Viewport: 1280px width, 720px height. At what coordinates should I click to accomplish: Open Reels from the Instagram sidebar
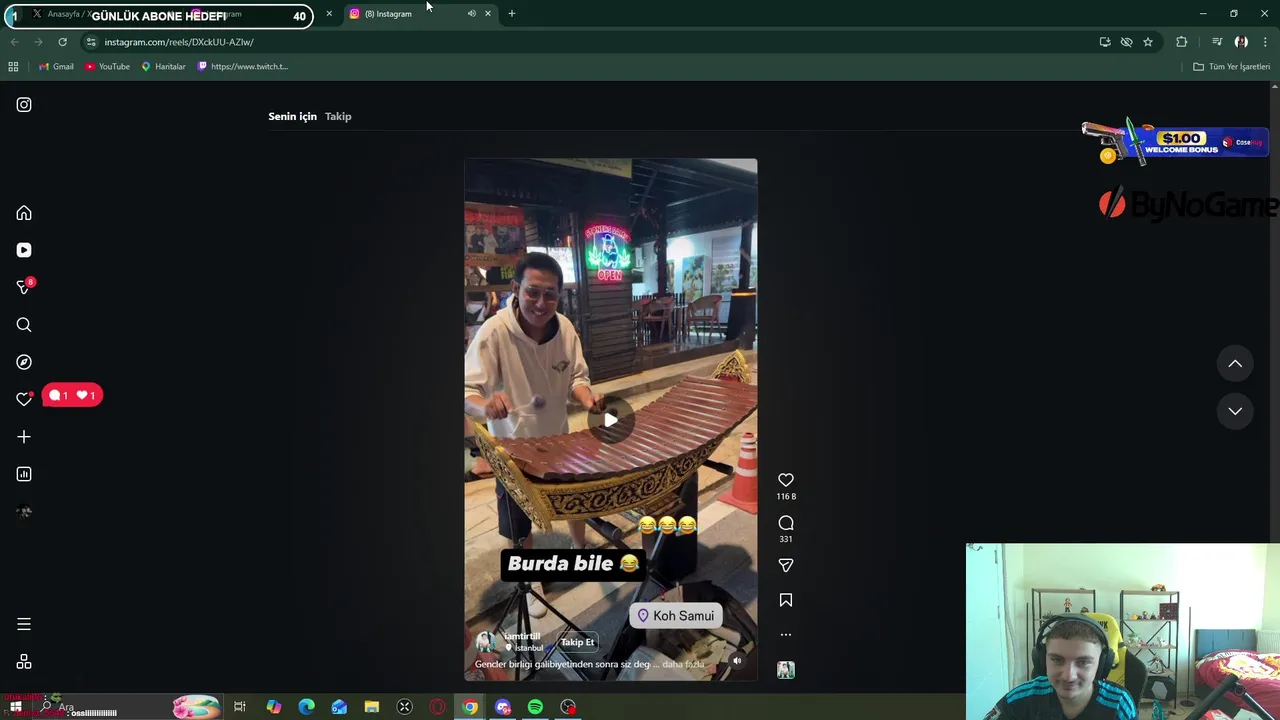(x=24, y=250)
